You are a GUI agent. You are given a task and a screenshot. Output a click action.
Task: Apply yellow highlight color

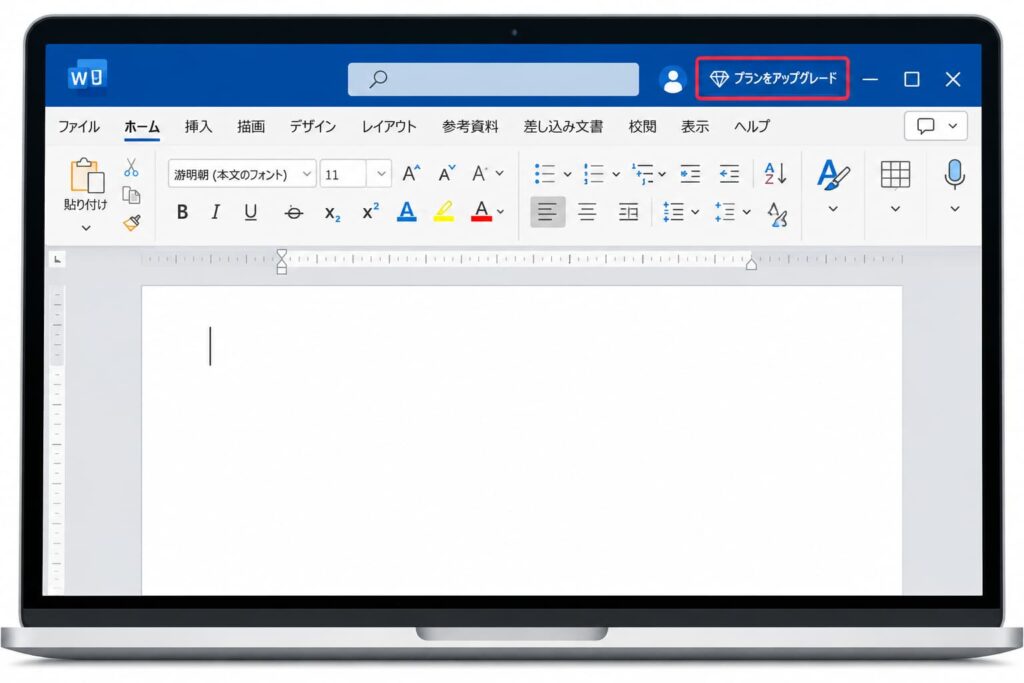(443, 211)
